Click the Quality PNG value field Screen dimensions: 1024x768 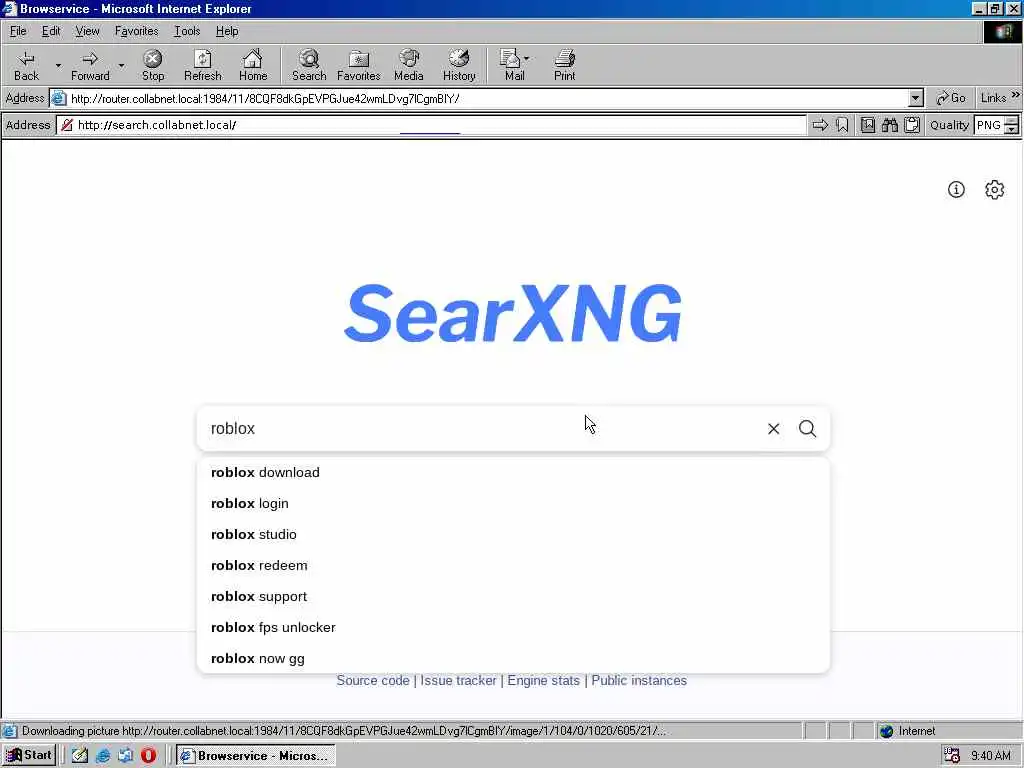(989, 125)
